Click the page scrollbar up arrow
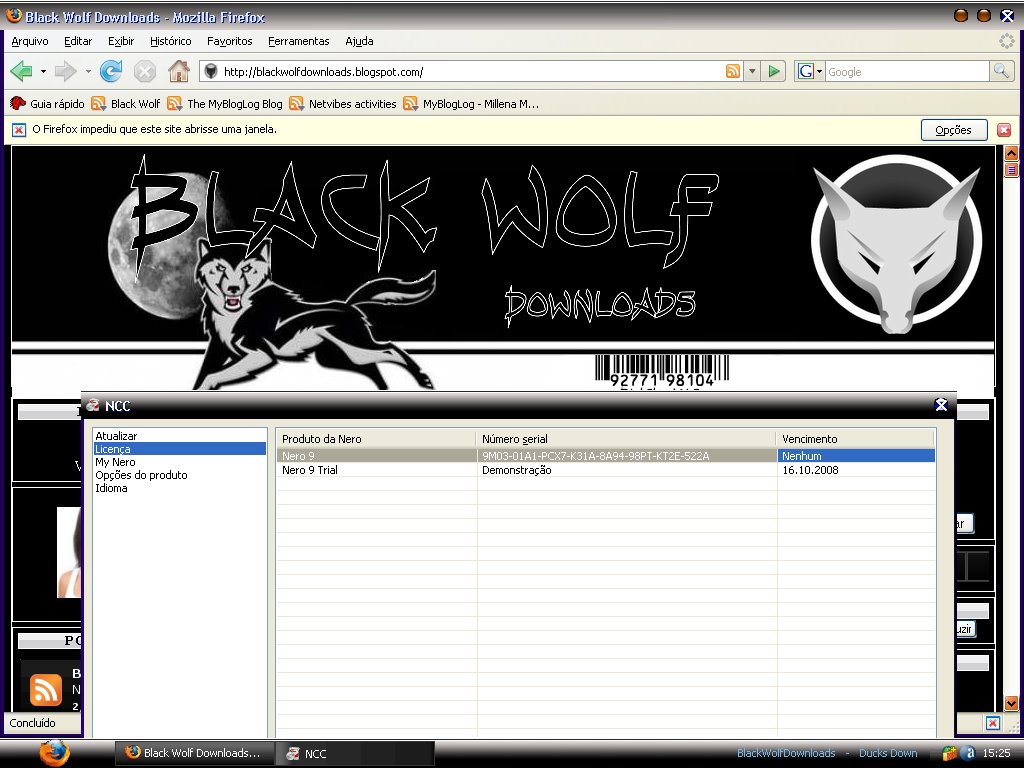 pyautogui.click(x=1011, y=153)
